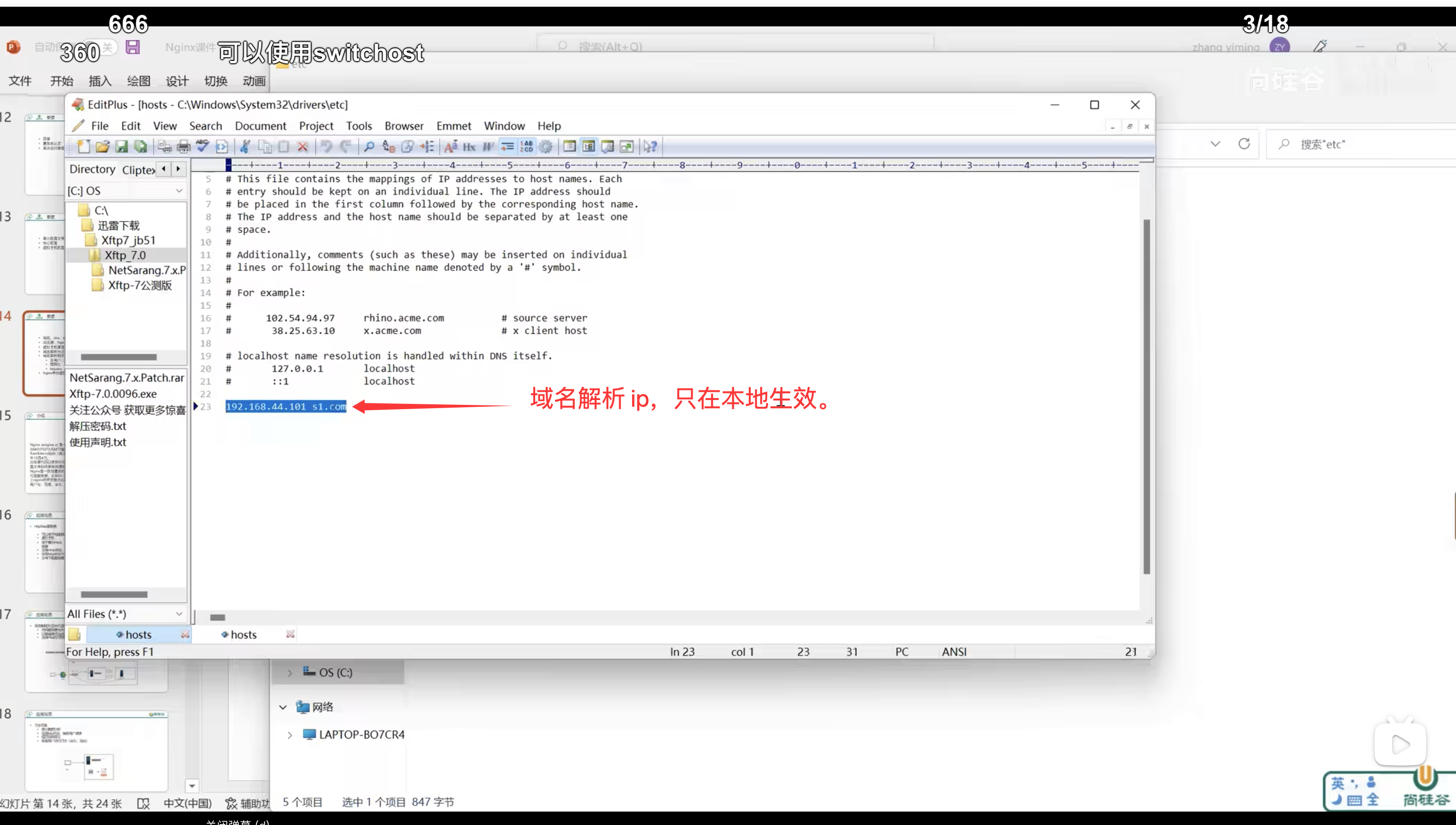
Task: Select 解压密码.txt in file list
Action: (98, 426)
